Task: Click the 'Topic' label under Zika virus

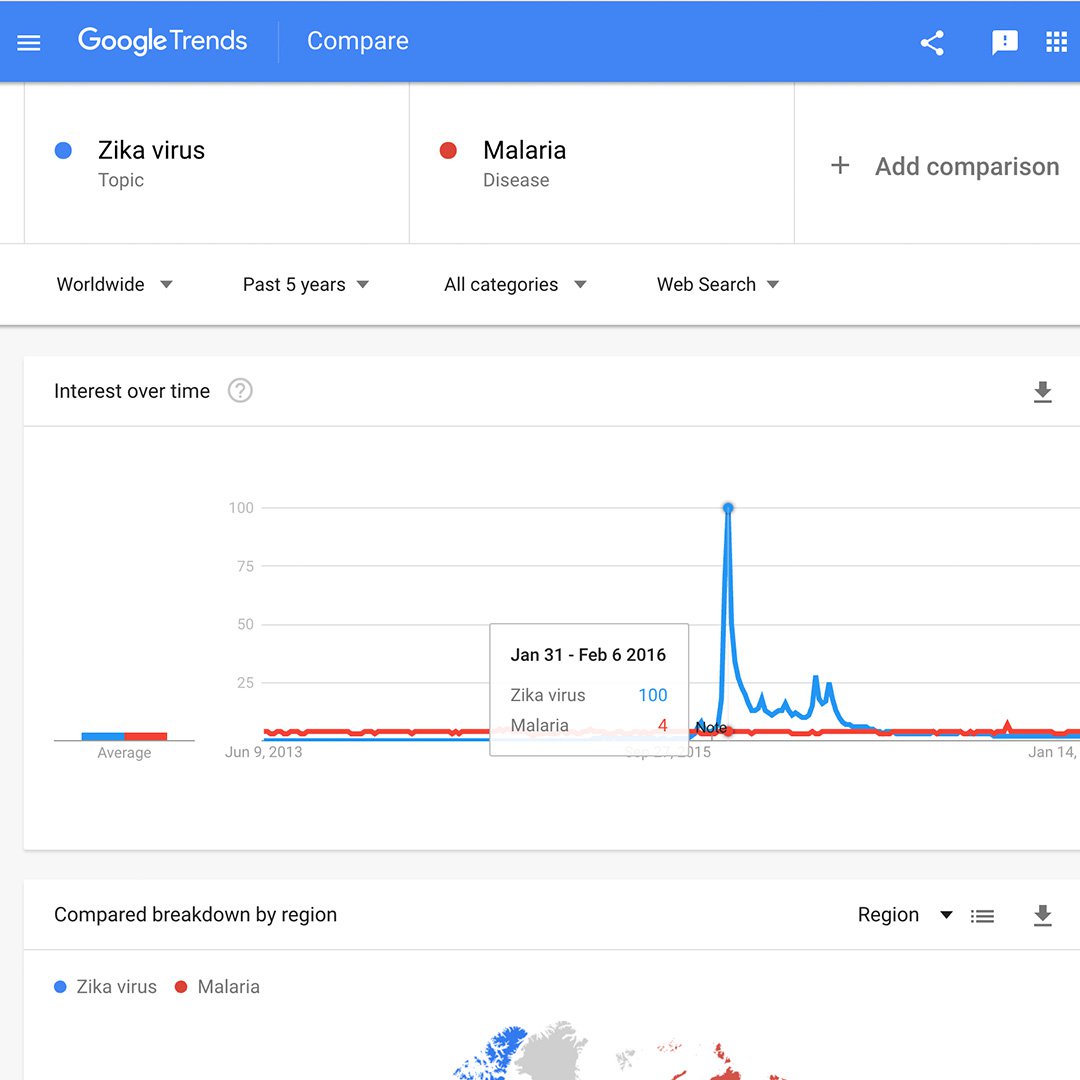Action: [121, 180]
